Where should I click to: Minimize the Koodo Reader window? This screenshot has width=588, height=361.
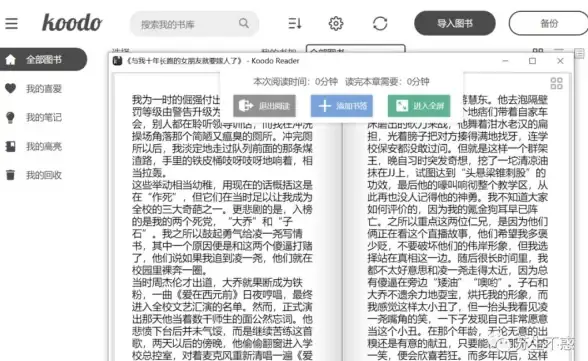505,61
